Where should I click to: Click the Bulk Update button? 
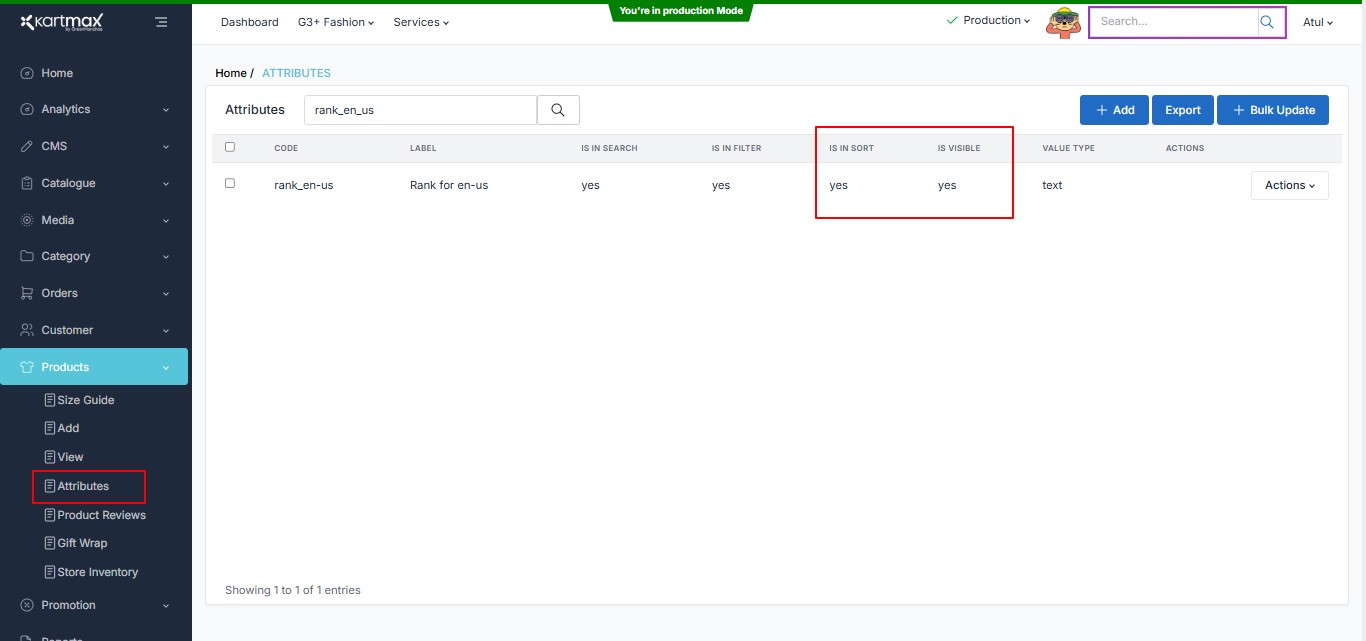click(x=1272, y=110)
